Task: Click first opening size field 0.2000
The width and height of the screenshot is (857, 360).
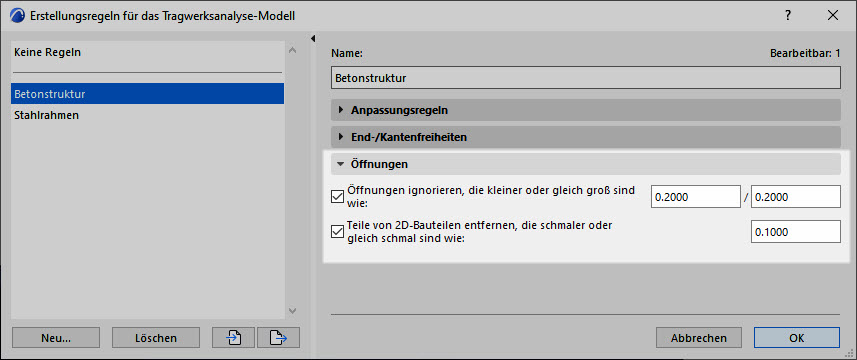Action: pyautogui.click(x=696, y=197)
